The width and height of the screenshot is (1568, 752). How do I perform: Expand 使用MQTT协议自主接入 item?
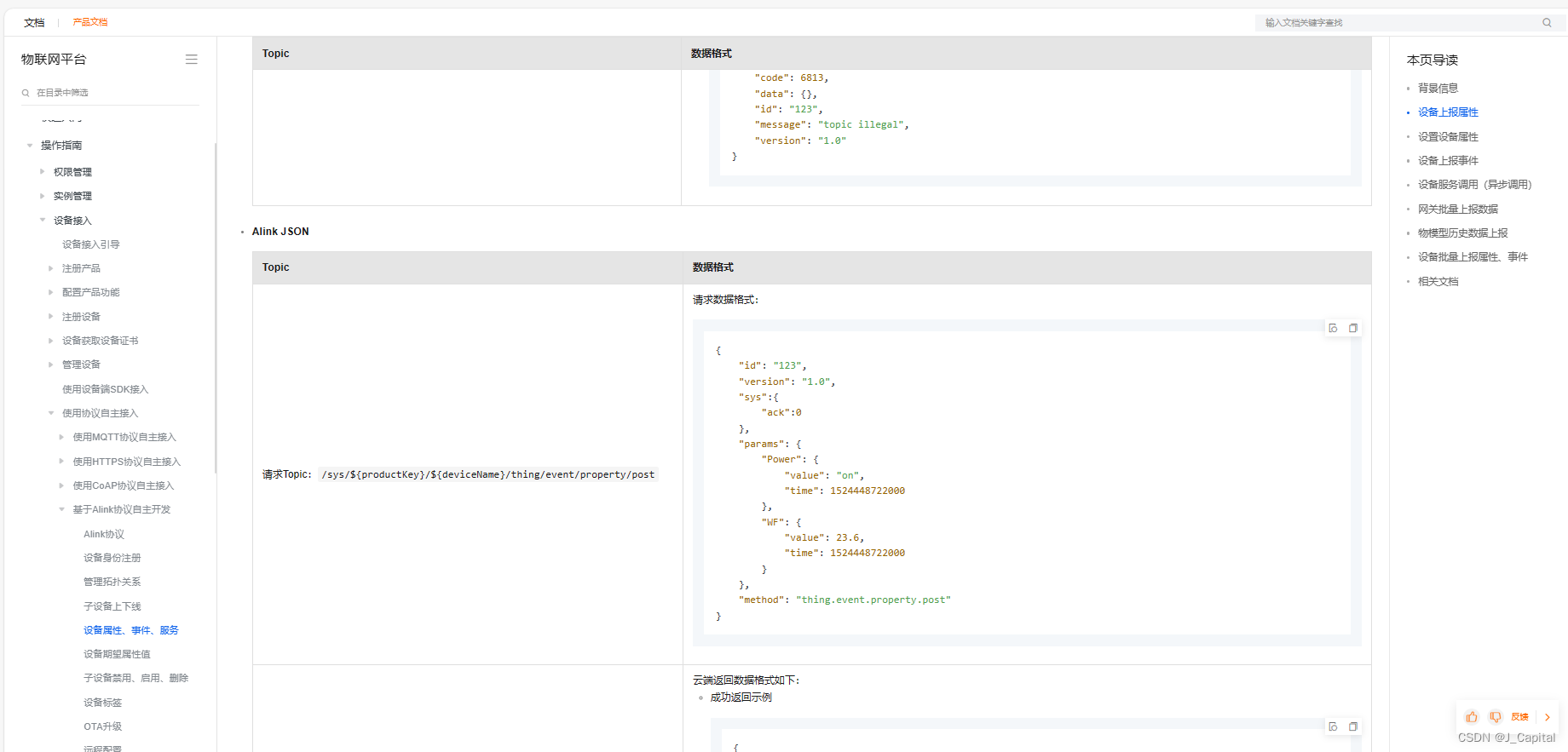61,437
